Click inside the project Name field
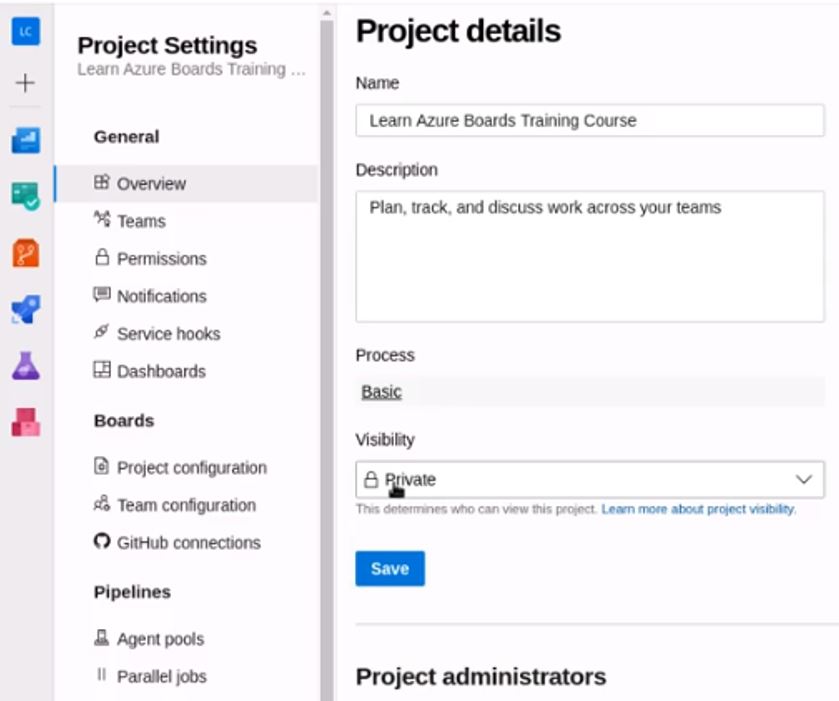 pyautogui.click(x=590, y=118)
